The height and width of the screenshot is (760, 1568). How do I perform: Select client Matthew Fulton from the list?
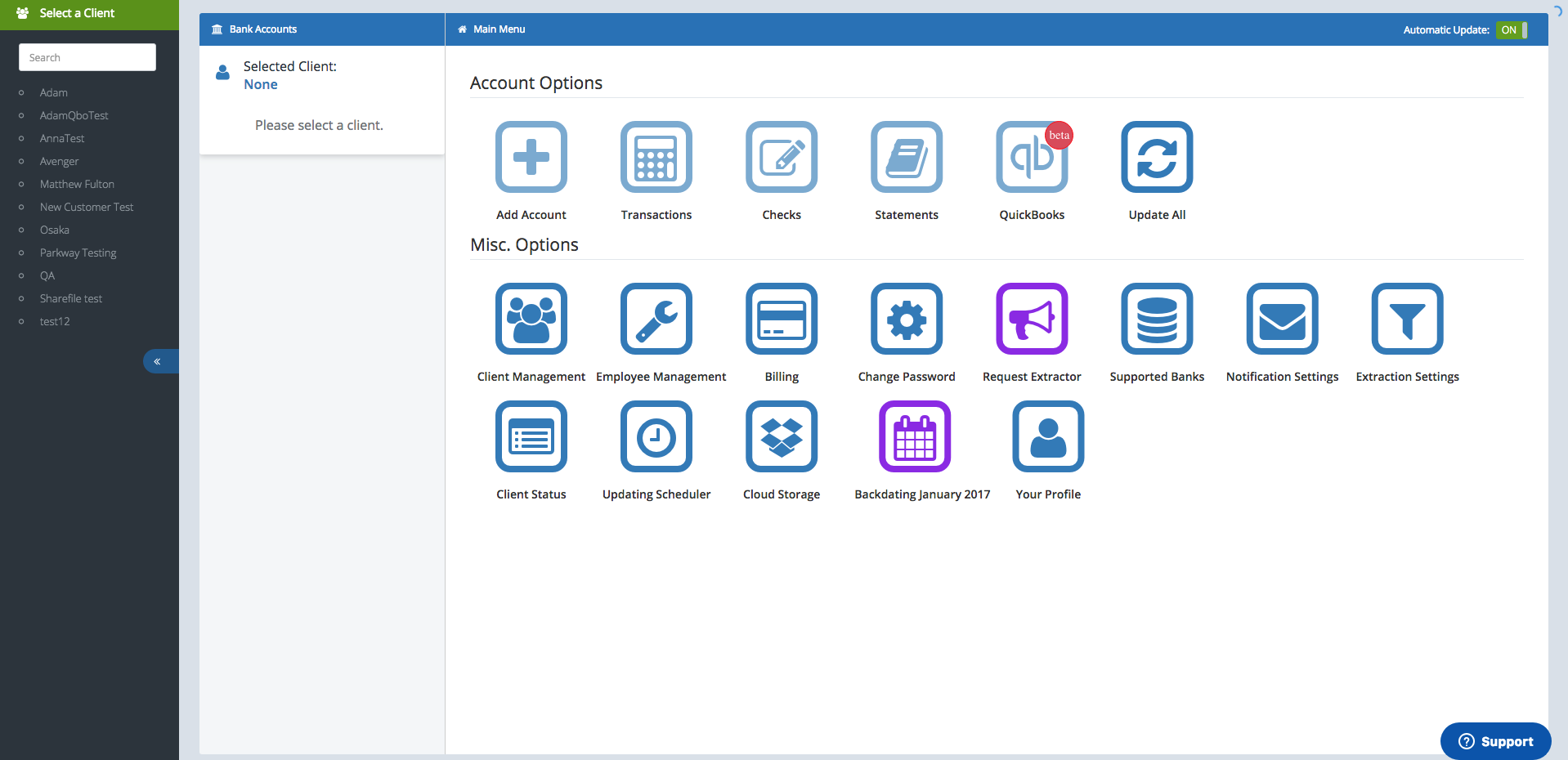[x=77, y=185]
